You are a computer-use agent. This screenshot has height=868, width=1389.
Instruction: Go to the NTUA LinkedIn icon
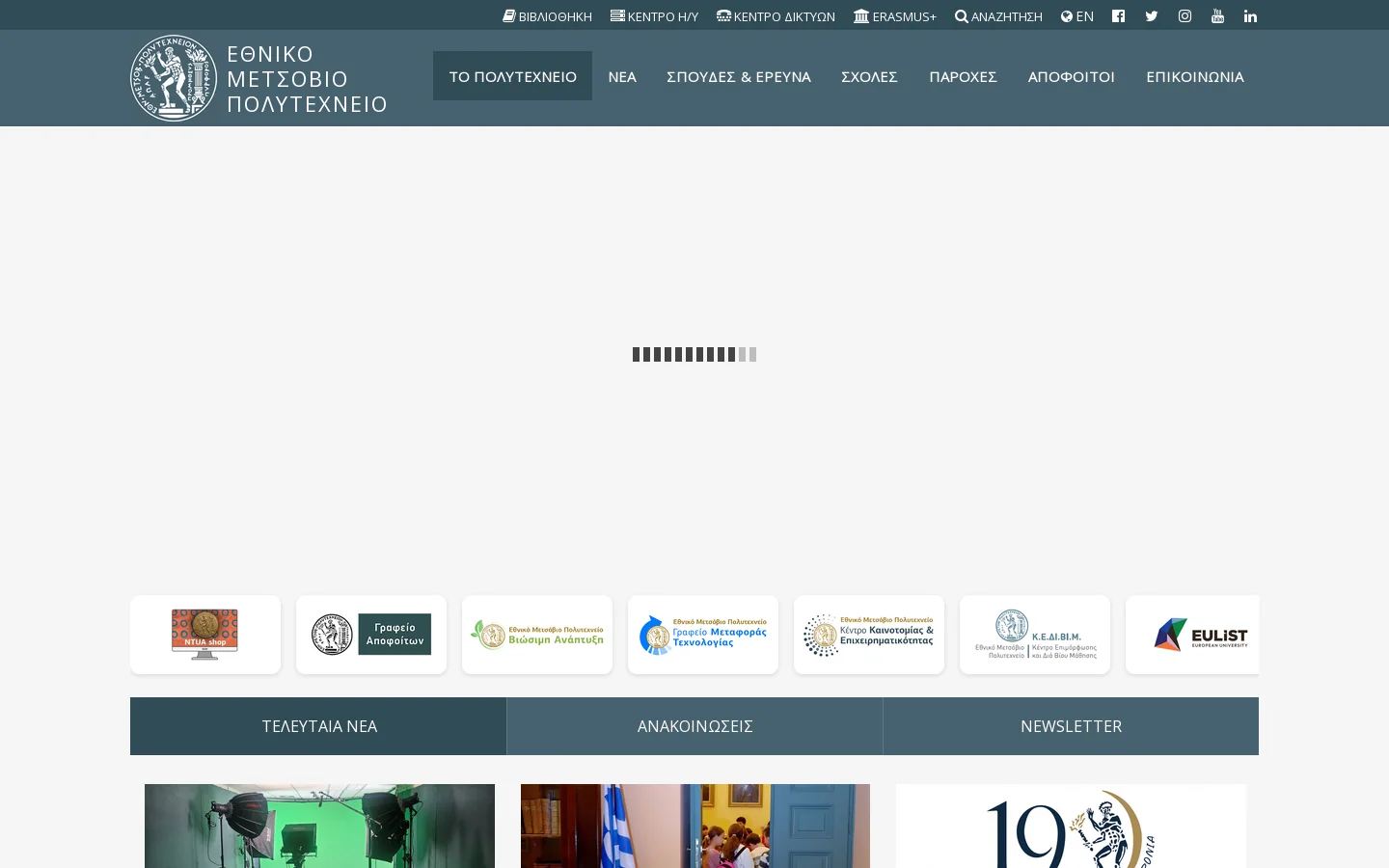pos(1250,15)
